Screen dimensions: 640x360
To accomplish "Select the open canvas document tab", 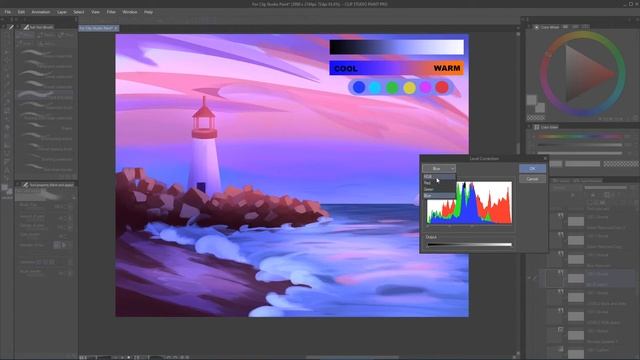I will [98, 28].
